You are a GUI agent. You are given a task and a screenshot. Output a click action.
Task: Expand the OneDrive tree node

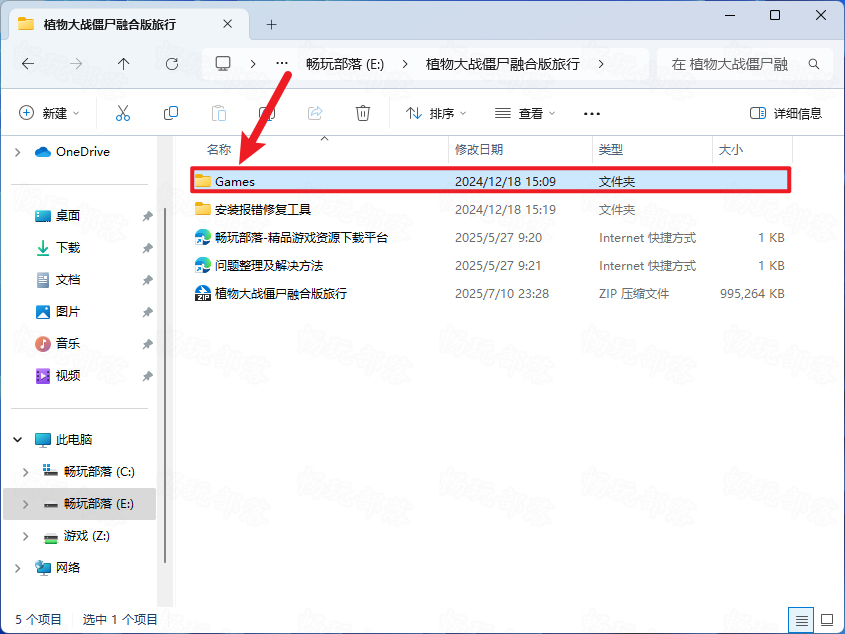coord(17,153)
